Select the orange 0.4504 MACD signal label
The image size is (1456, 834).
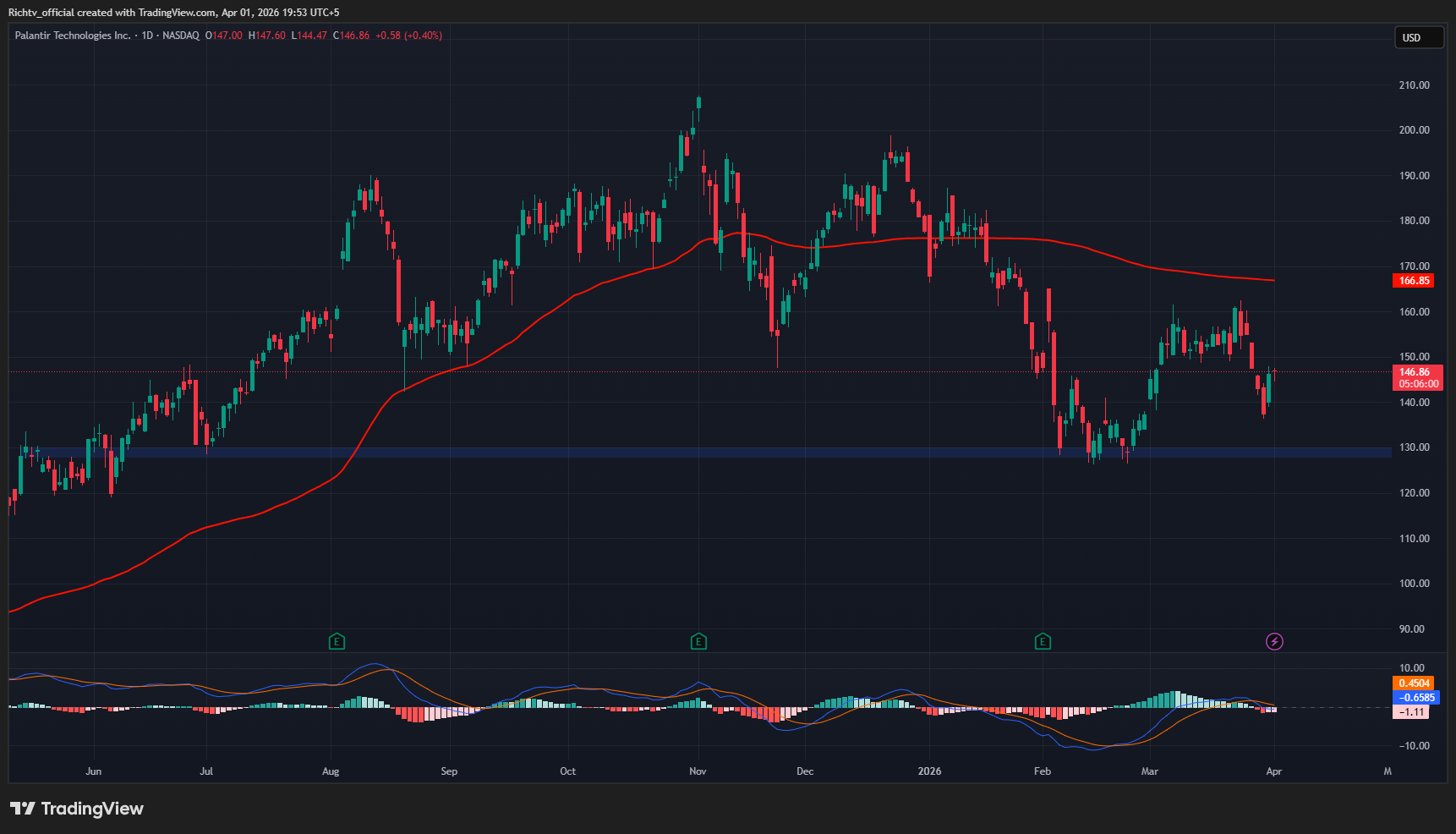click(x=1414, y=683)
